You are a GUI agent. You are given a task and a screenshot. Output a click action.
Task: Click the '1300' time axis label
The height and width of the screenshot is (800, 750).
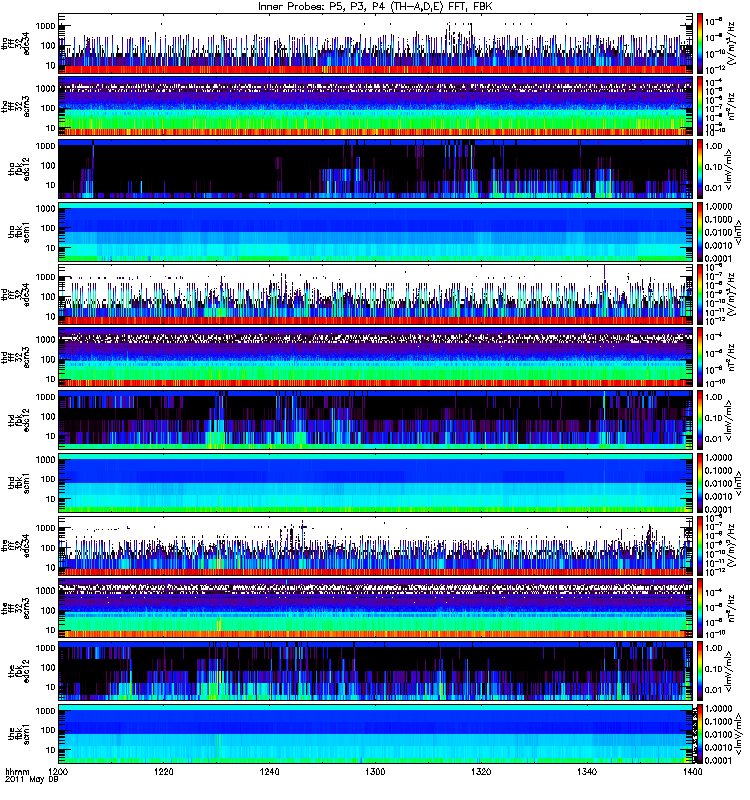(375, 772)
